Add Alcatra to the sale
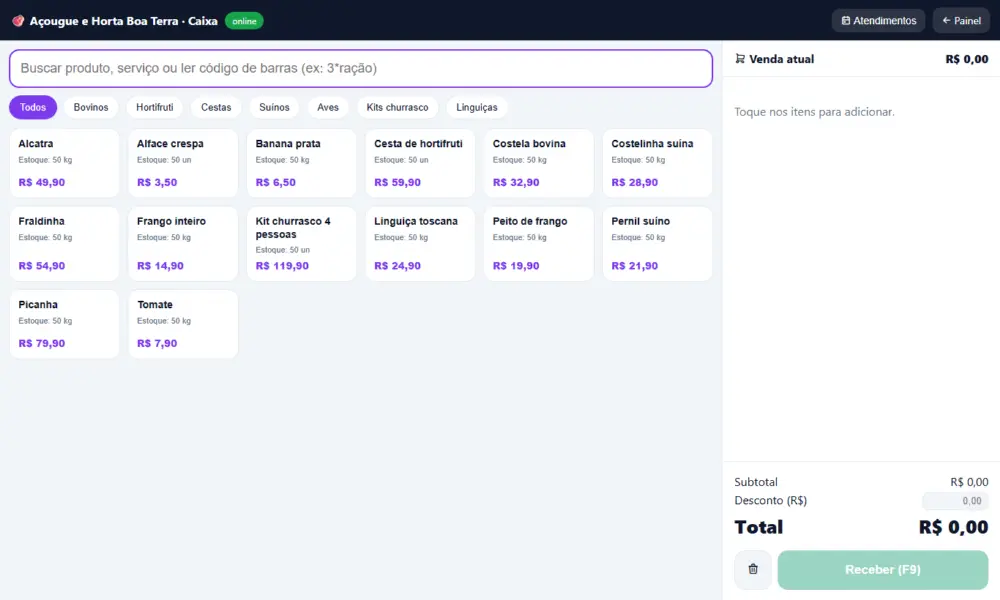 64,163
